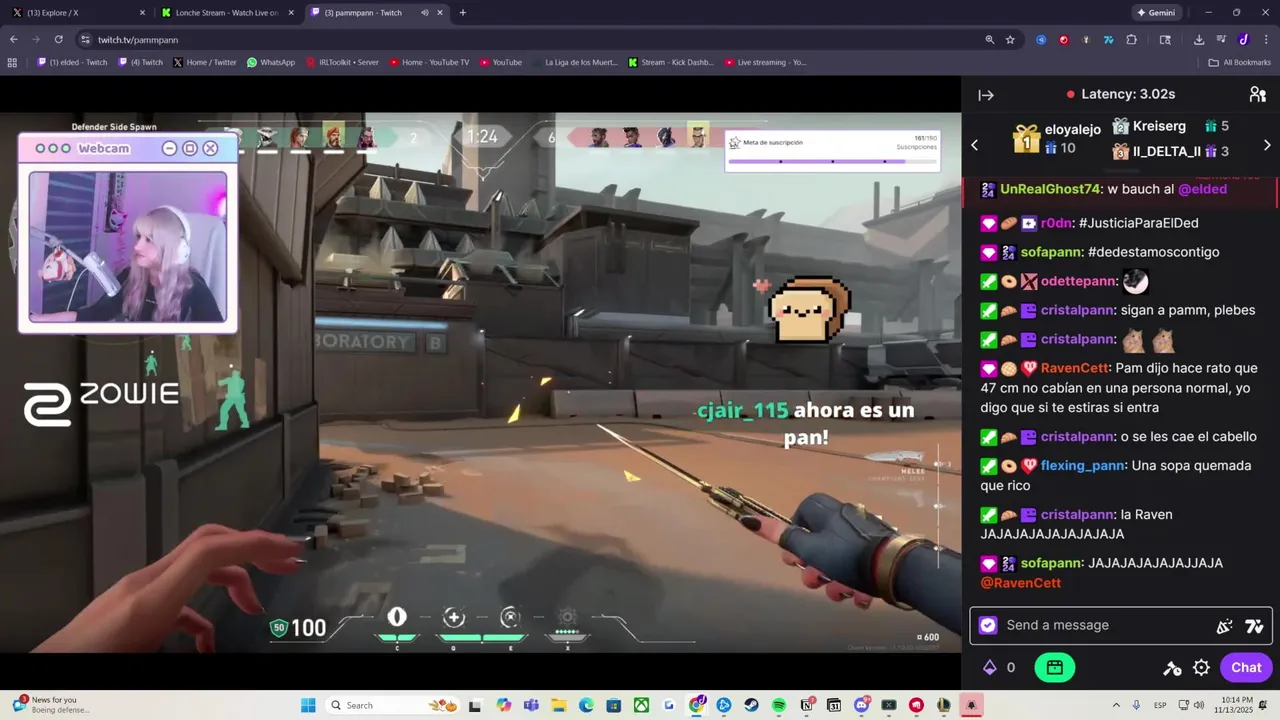This screenshot has width=1280, height=720.
Task: View Bits balance icon below chat
Action: tap(990, 667)
